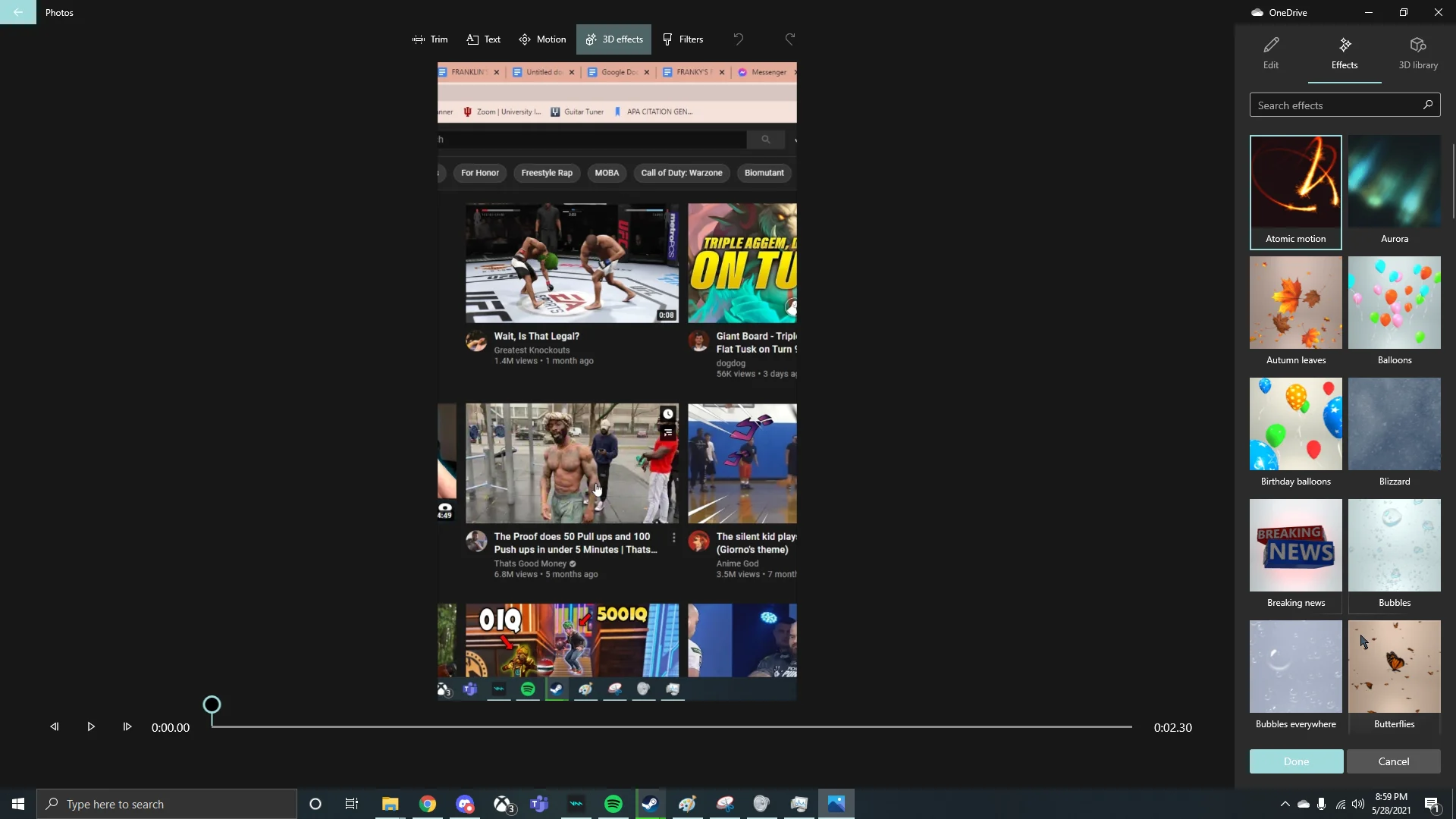
Task: Click the search icon in effects search bar
Action: (x=1428, y=105)
